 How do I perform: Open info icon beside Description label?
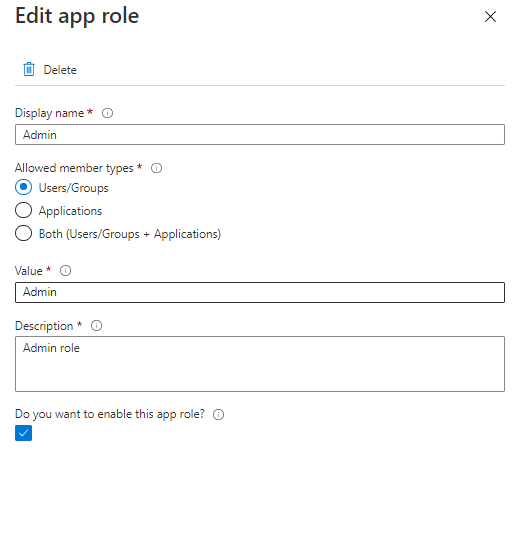pyautogui.click(x=96, y=326)
